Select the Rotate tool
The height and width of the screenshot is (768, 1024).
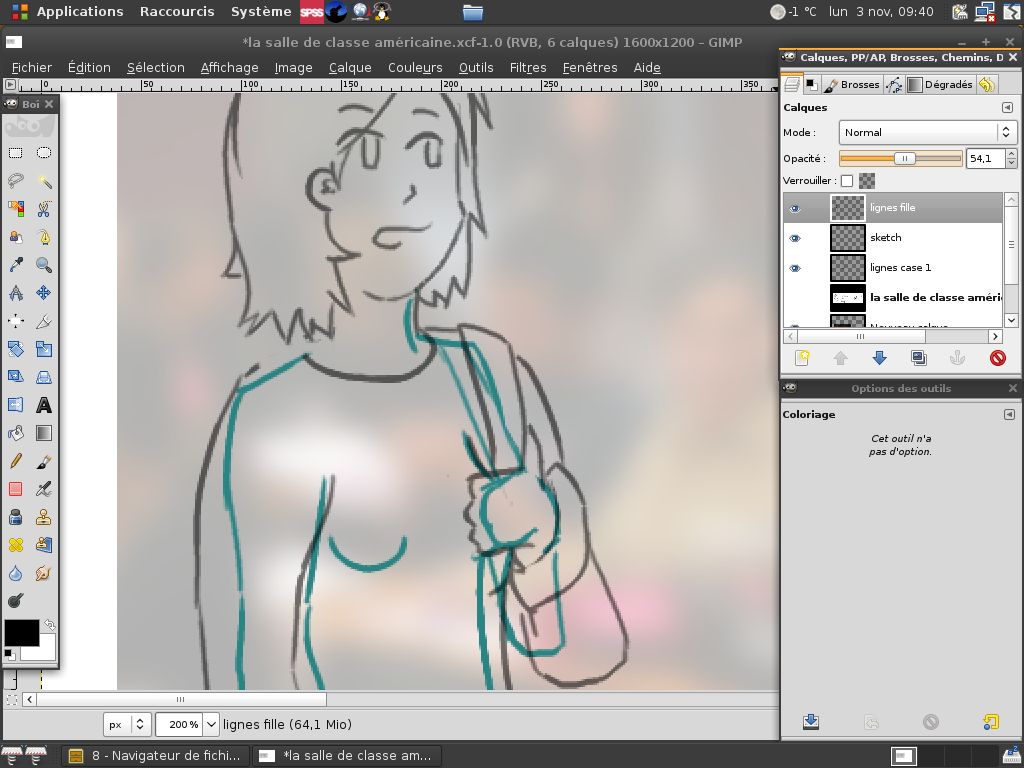pos(16,349)
